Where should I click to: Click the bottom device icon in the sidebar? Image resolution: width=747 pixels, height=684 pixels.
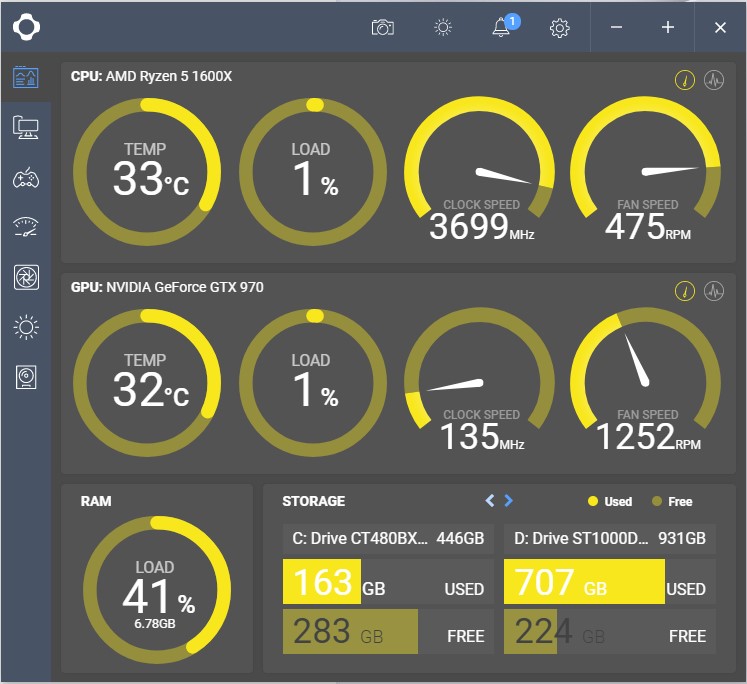(26, 377)
